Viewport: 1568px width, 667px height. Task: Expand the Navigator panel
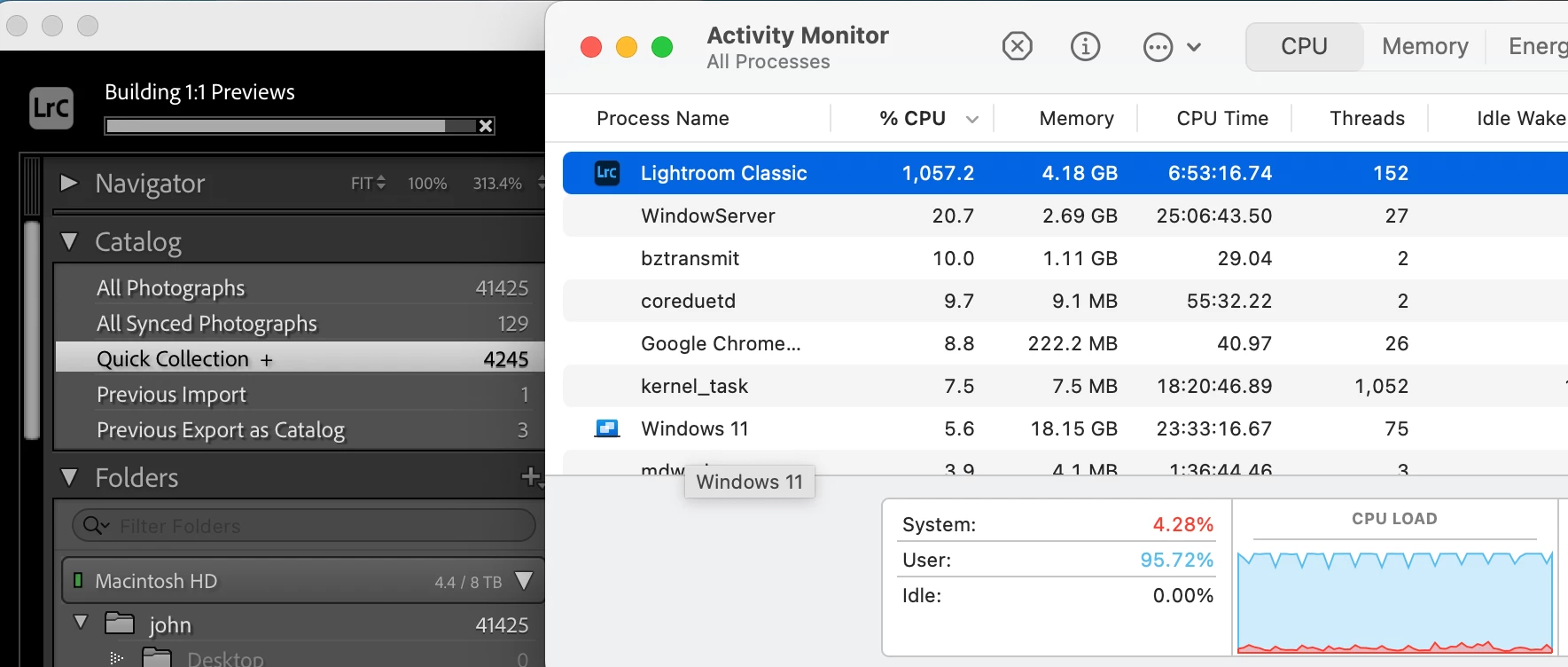tap(68, 183)
